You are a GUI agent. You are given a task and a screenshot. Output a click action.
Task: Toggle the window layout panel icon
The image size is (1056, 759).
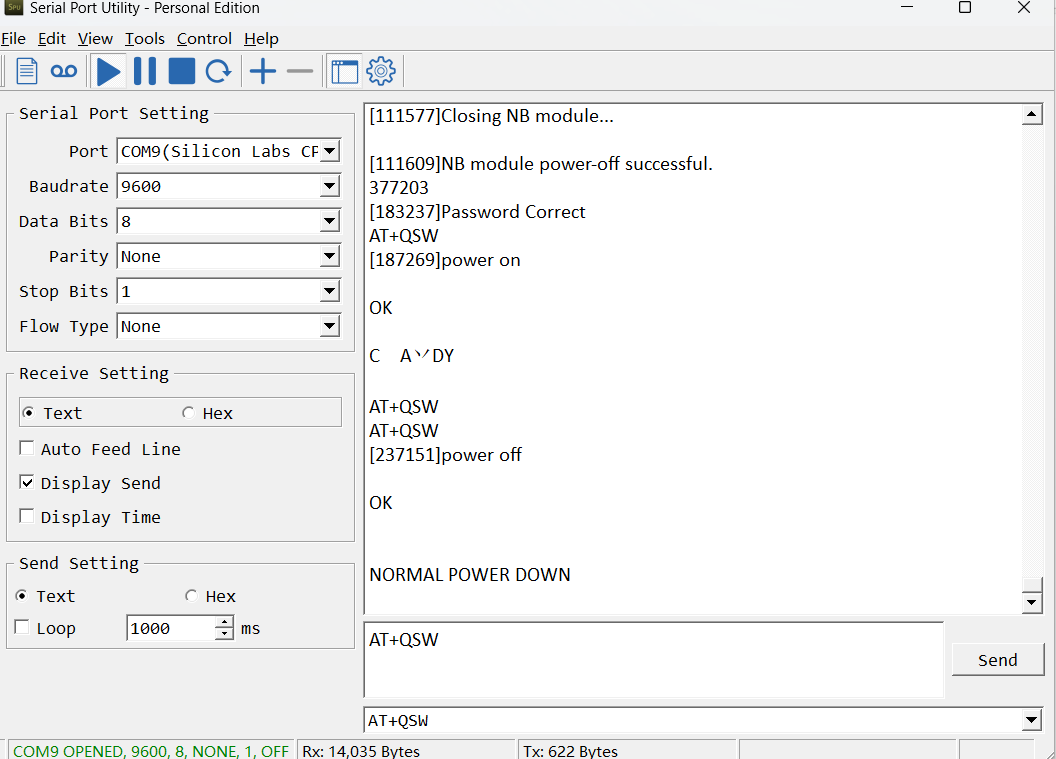345,71
